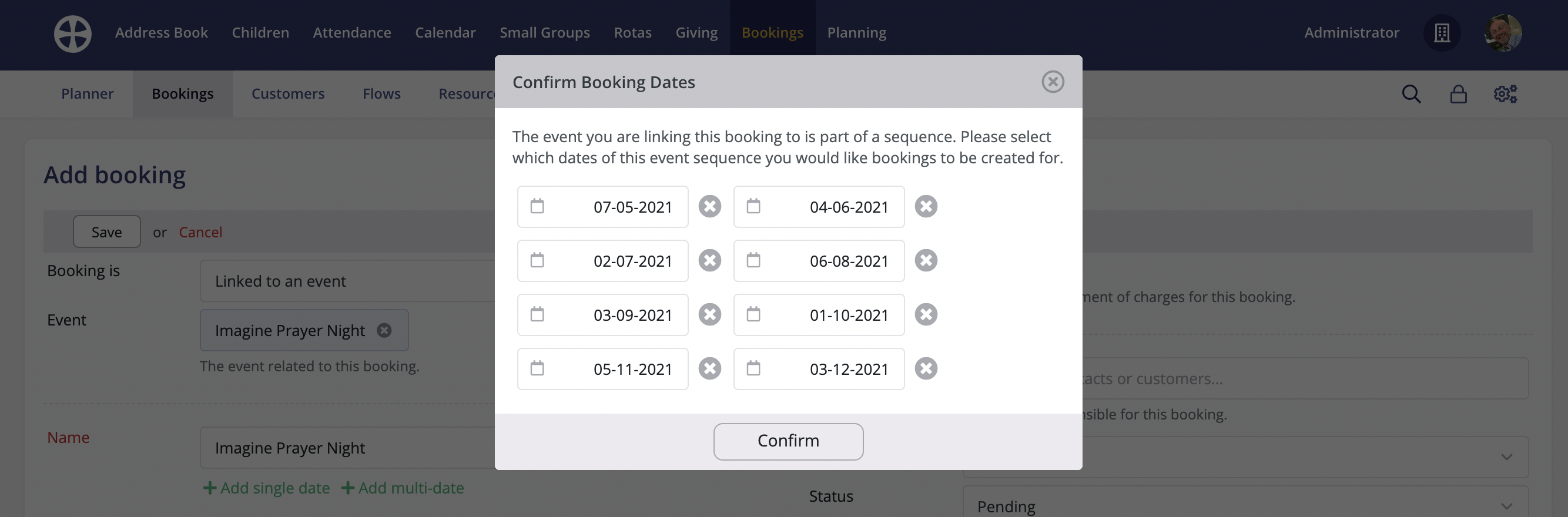
Task: Click the lock icon near the settings gear
Action: pos(1459,93)
